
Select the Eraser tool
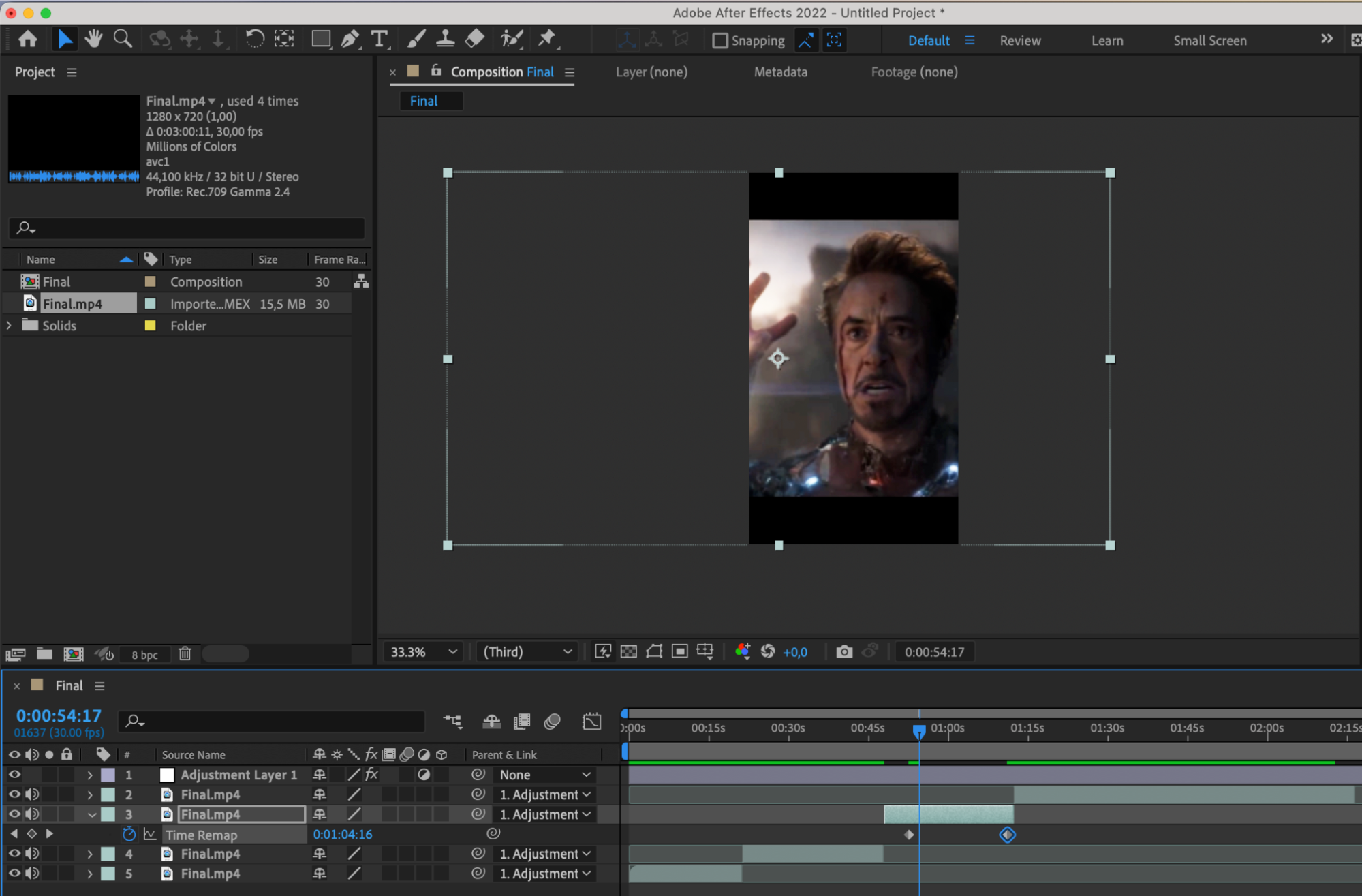474,40
